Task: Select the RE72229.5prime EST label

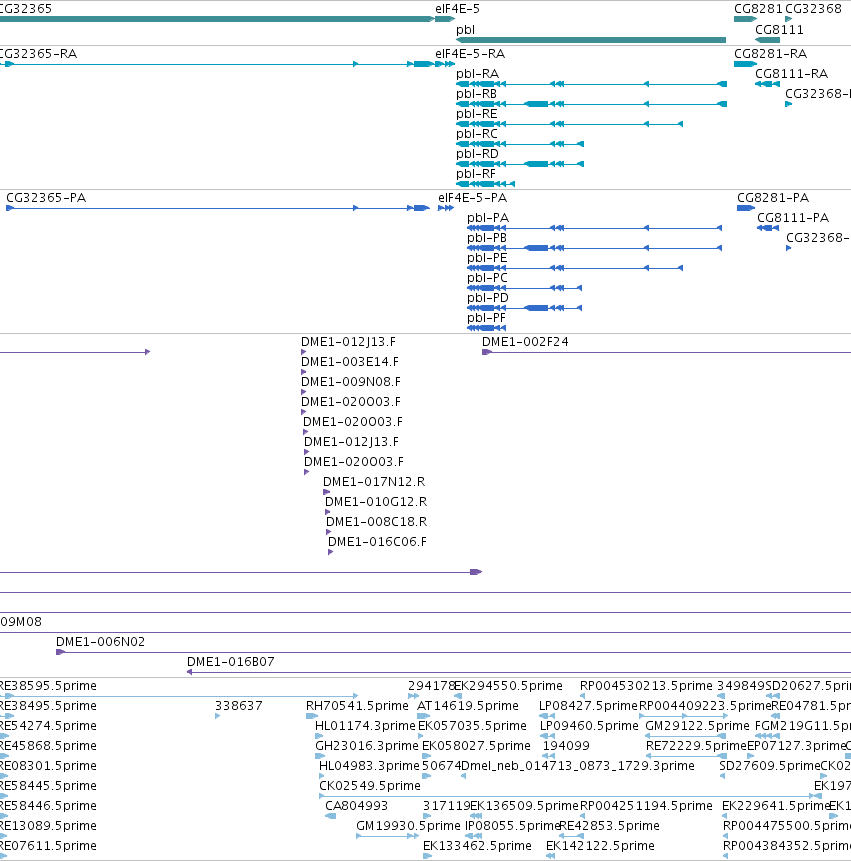Action: tap(696, 746)
